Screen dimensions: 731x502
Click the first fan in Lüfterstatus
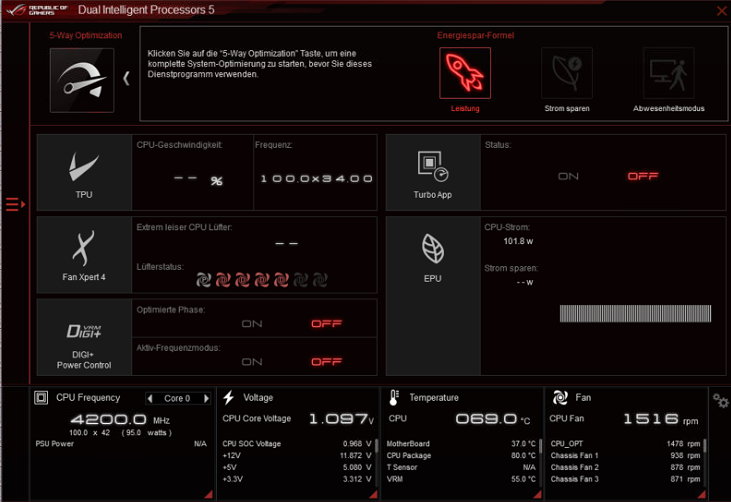coord(203,280)
